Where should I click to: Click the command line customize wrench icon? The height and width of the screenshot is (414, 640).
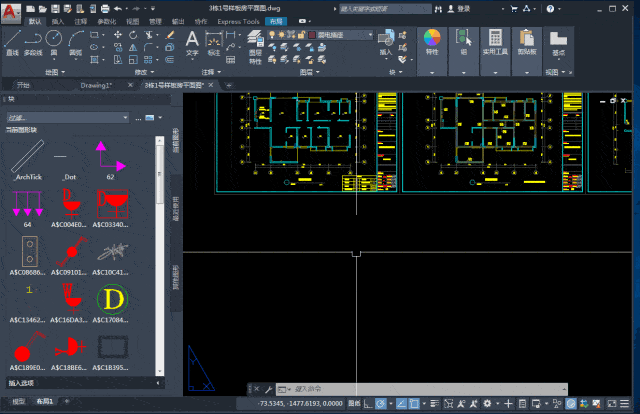[x=268, y=387]
